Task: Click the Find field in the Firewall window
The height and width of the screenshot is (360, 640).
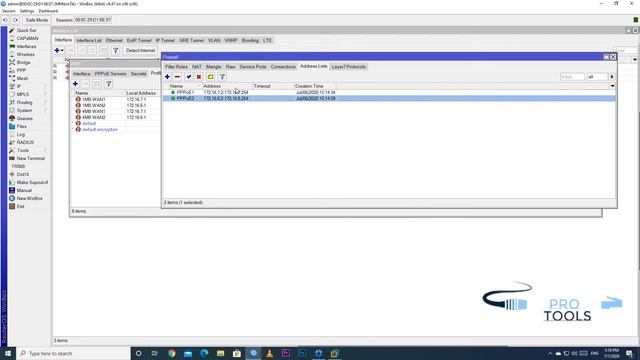Action: pos(572,77)
